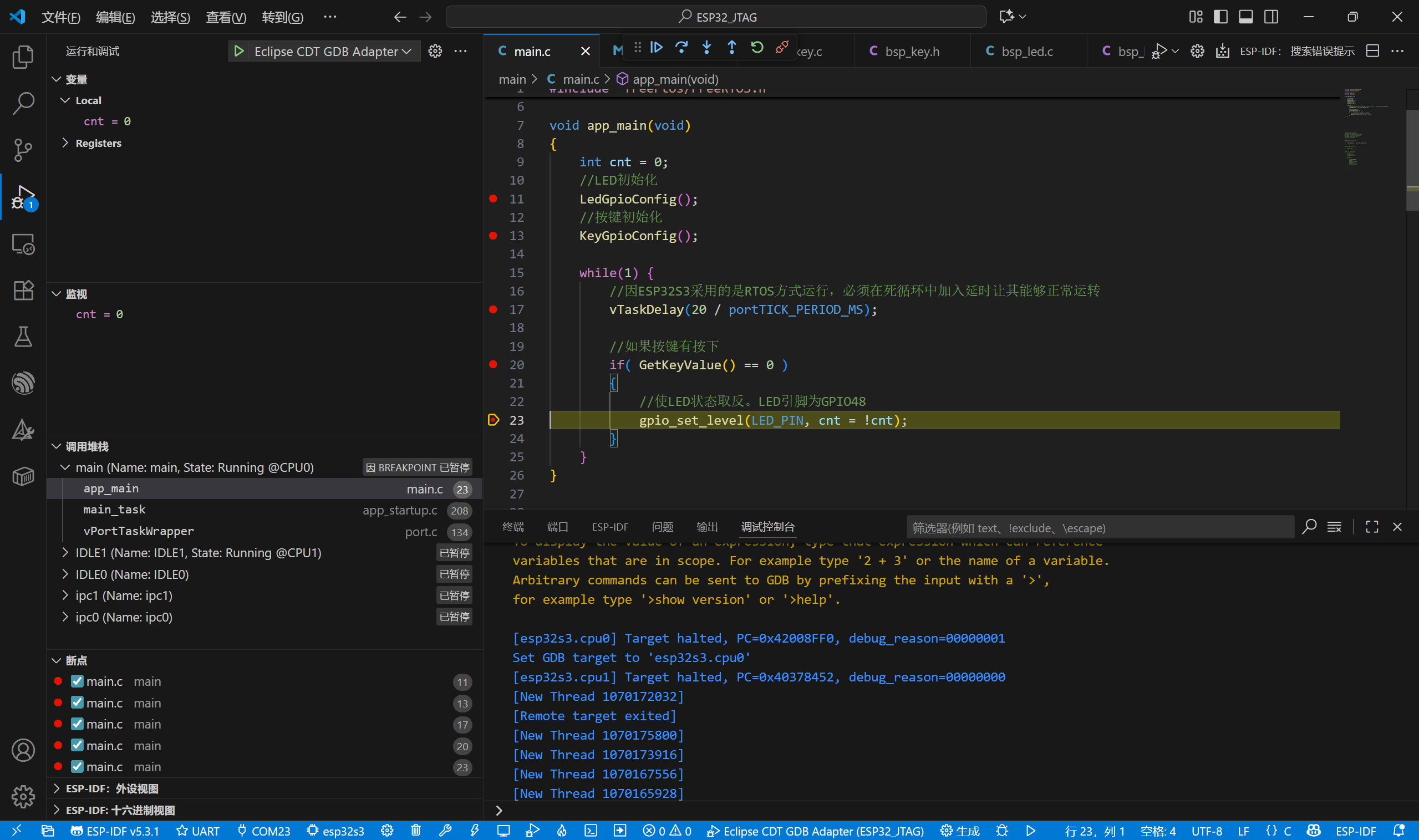Viewport: 1419px width, 840px height.
Task: Expand IDLE1 thread in call stack
Action: (65, 552)
